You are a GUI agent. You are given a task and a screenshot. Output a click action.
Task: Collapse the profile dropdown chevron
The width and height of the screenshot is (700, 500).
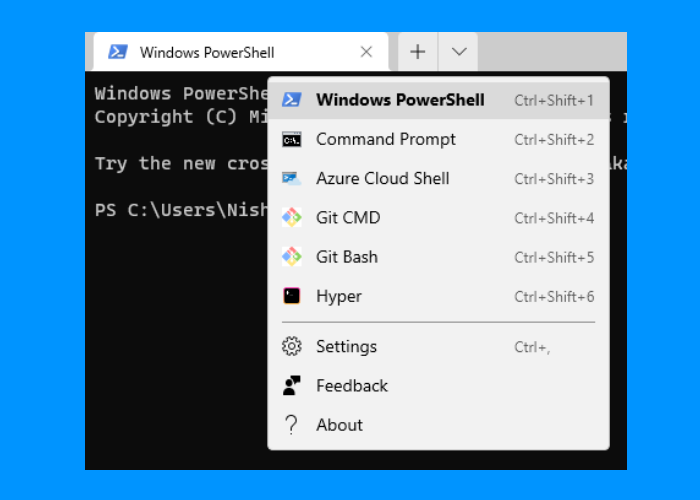[x=458, y=52]
